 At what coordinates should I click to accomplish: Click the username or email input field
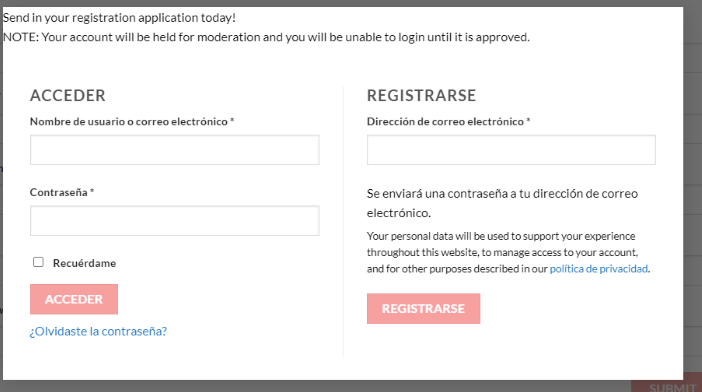175,150
